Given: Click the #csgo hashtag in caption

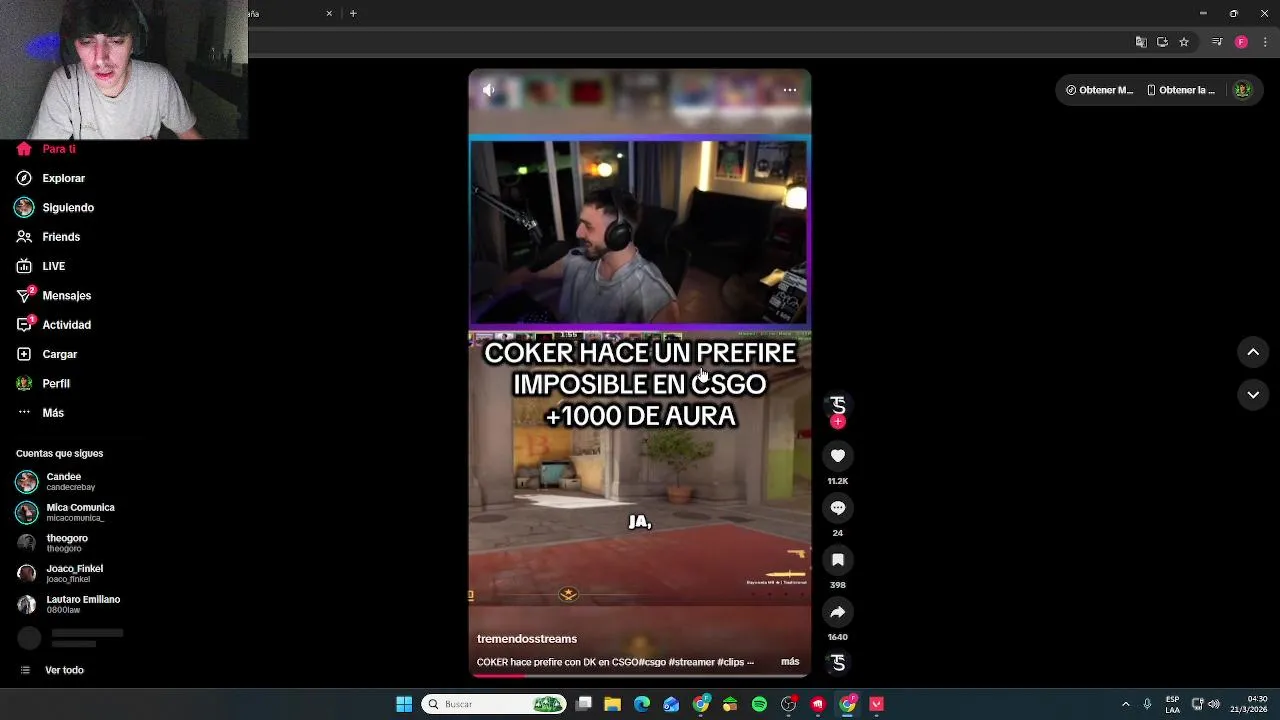Looking at the screenshot, I should pyautogui.click(x=653, y=662).
